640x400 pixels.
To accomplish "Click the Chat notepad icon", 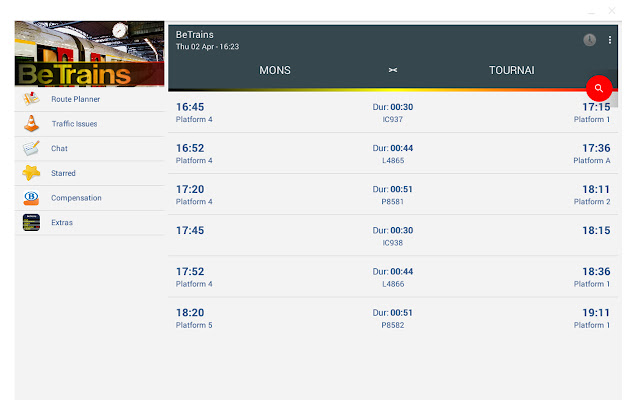I will (31, 148).
